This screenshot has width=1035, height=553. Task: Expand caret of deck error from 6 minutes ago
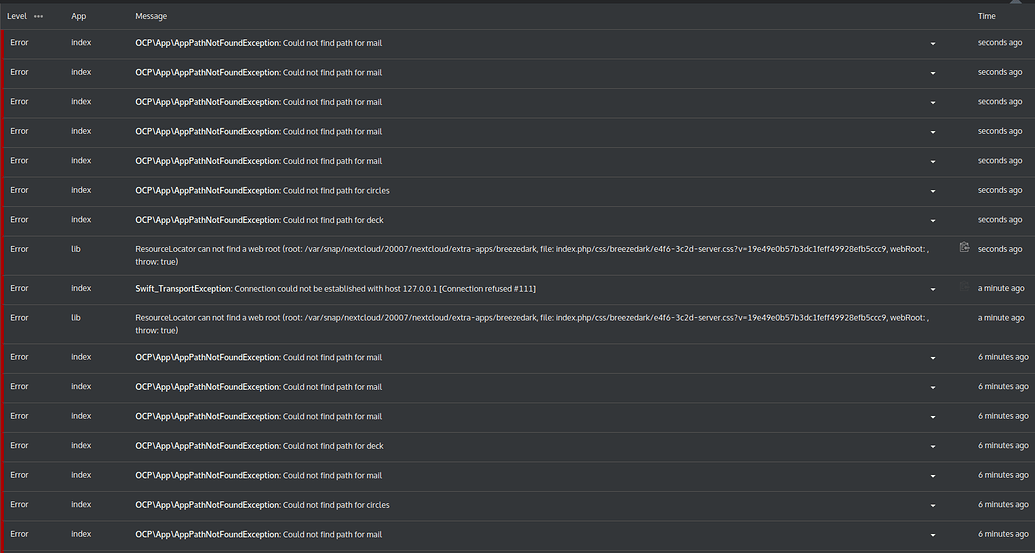click(x=933, y=447)
